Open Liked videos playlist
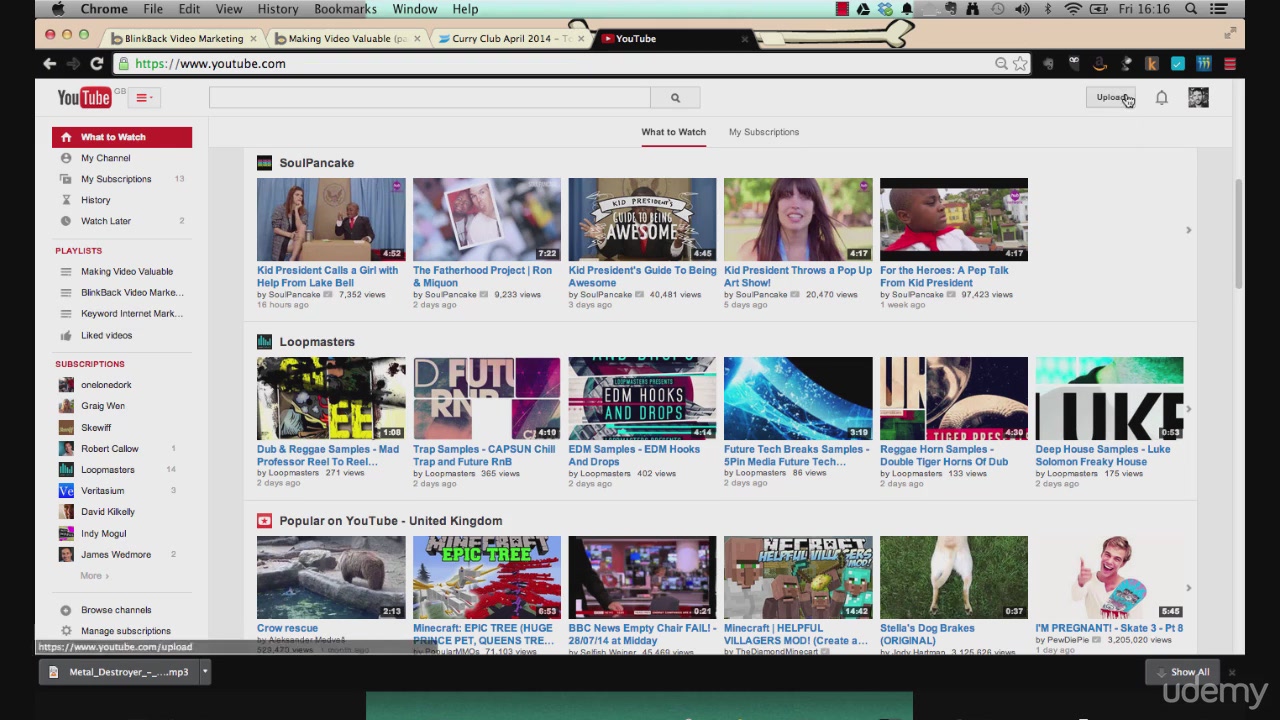The height and width of the screenshot is (720, 1280). click(x=106, y=336)
